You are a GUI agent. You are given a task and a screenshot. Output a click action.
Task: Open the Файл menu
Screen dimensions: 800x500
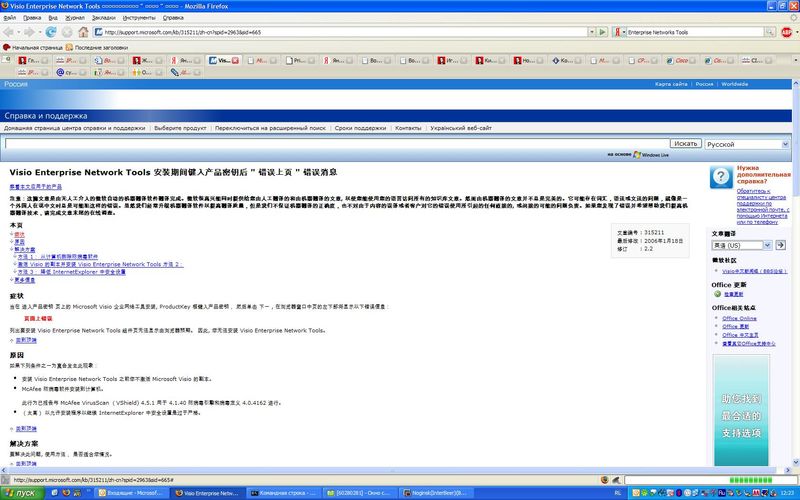tap(9, 17)
